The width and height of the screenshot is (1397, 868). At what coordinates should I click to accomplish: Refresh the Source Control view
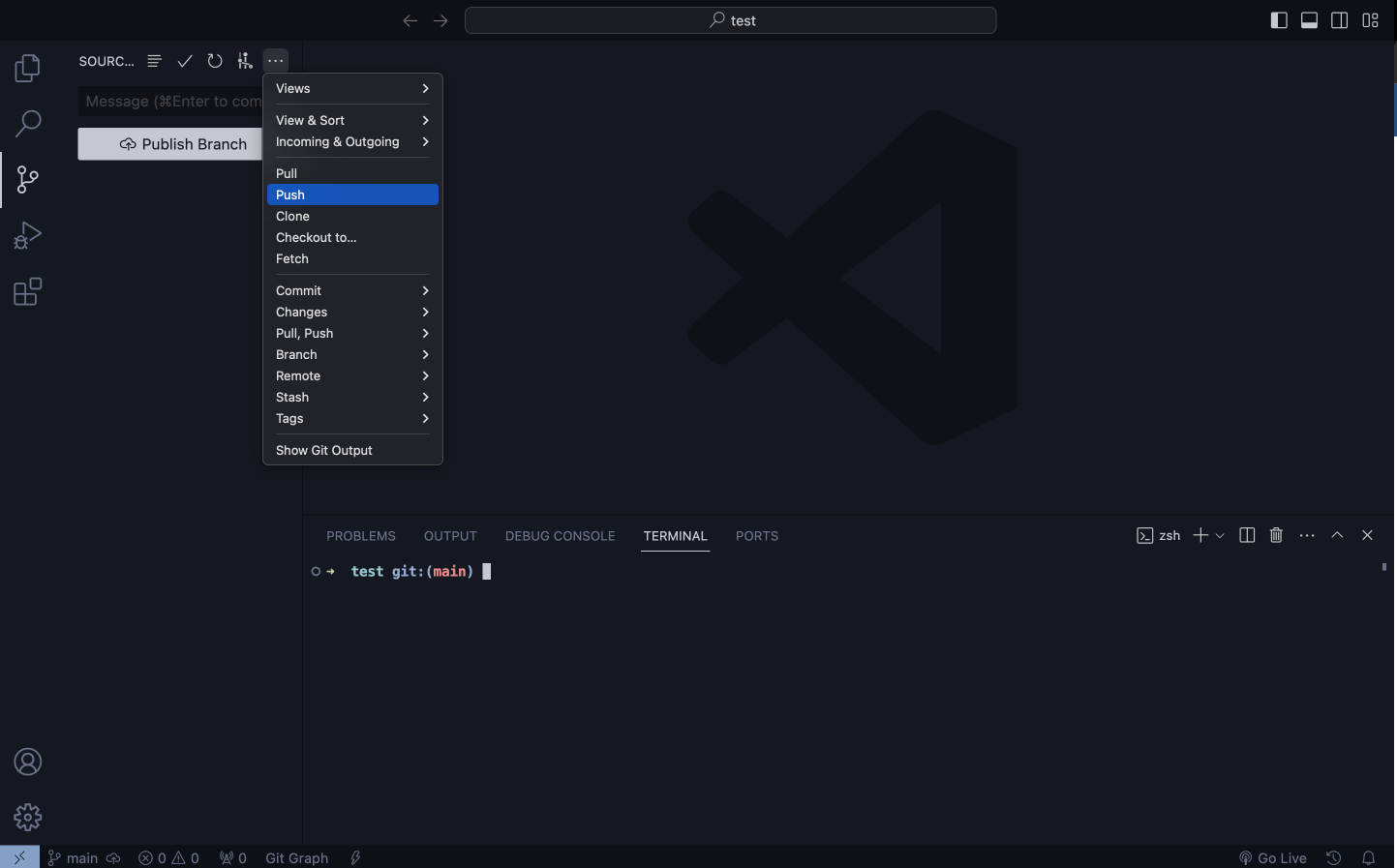tap(214, 61)
